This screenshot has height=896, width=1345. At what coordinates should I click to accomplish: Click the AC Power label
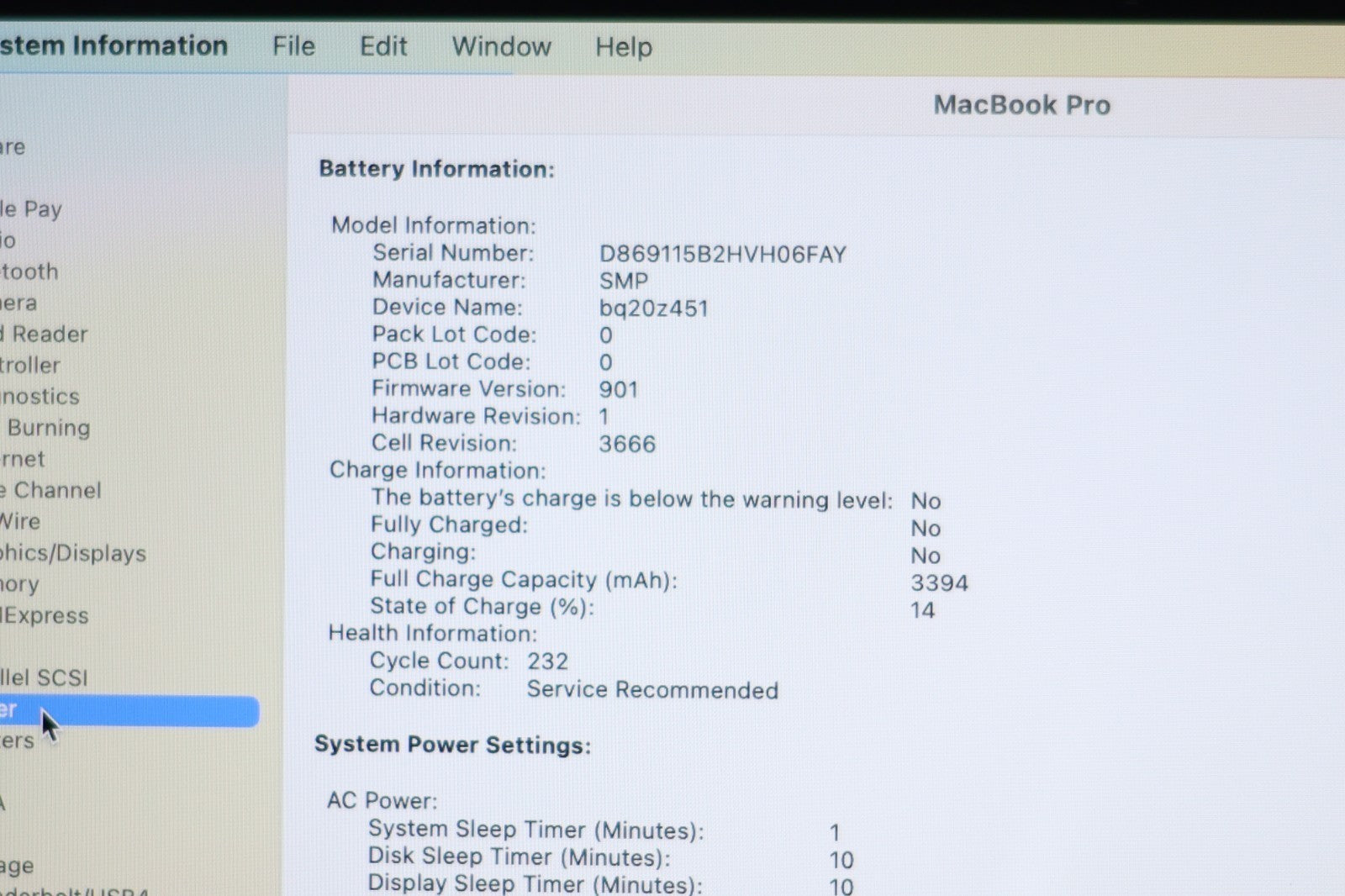click(x=382, y=800)
